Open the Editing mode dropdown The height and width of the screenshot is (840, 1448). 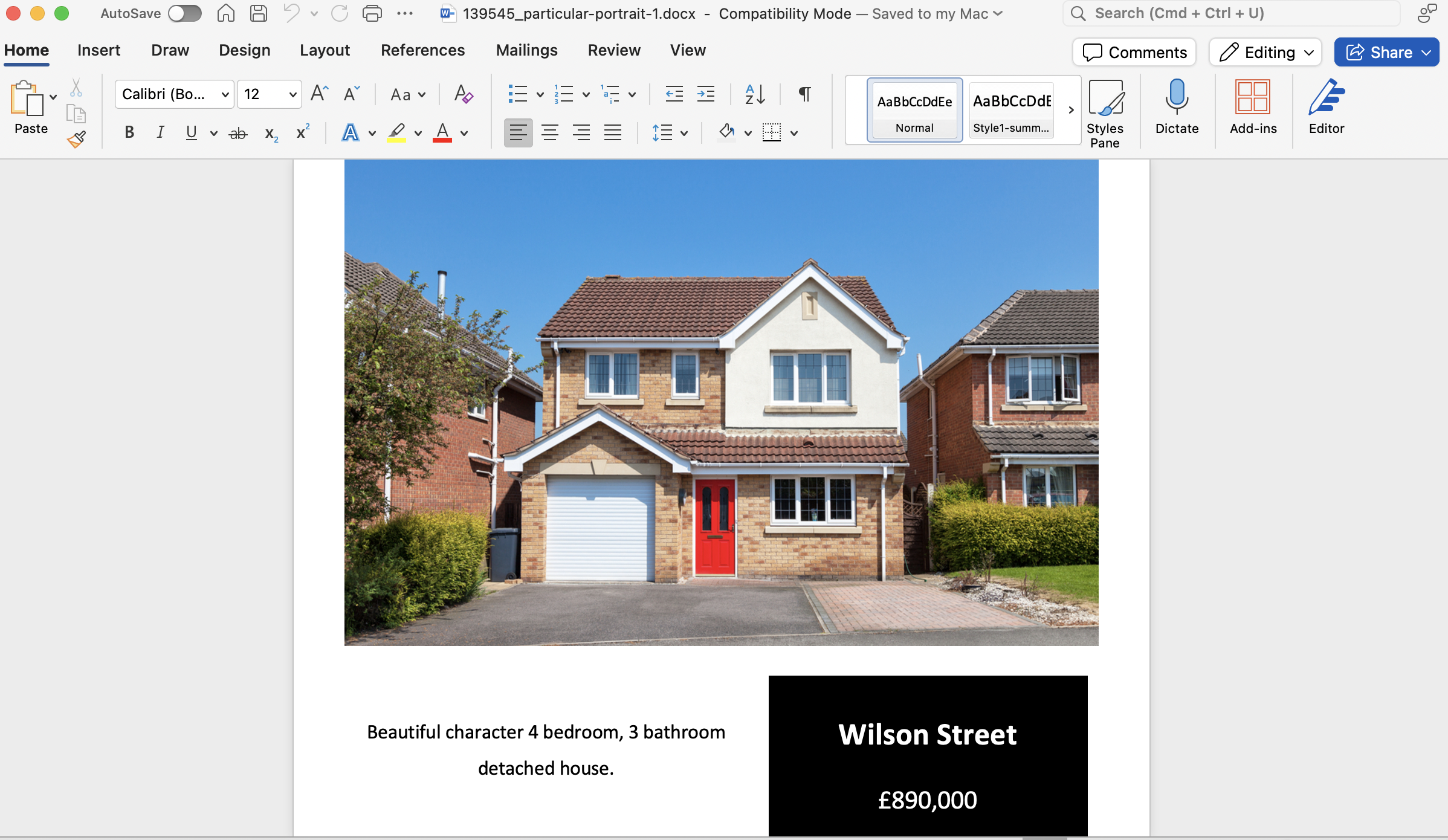(x=1265, y=53)
